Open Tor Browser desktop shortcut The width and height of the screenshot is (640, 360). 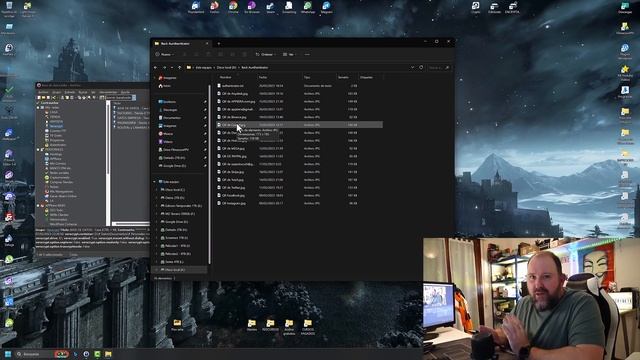click(251, 7)
